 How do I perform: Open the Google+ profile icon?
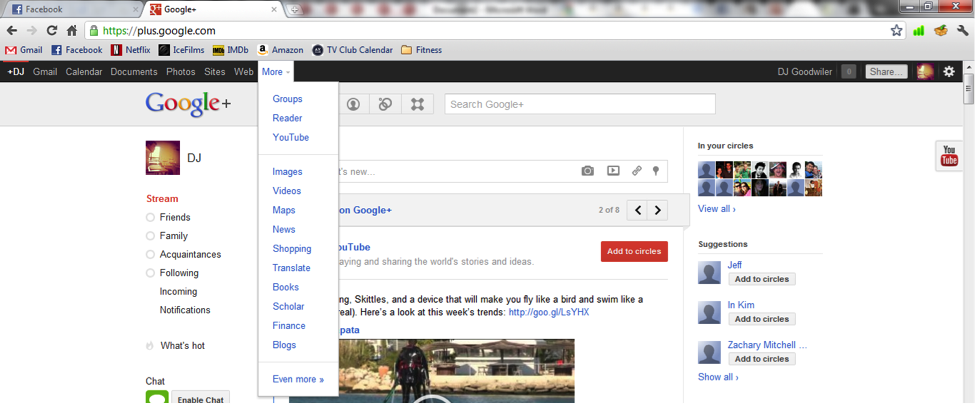[353, 104]
